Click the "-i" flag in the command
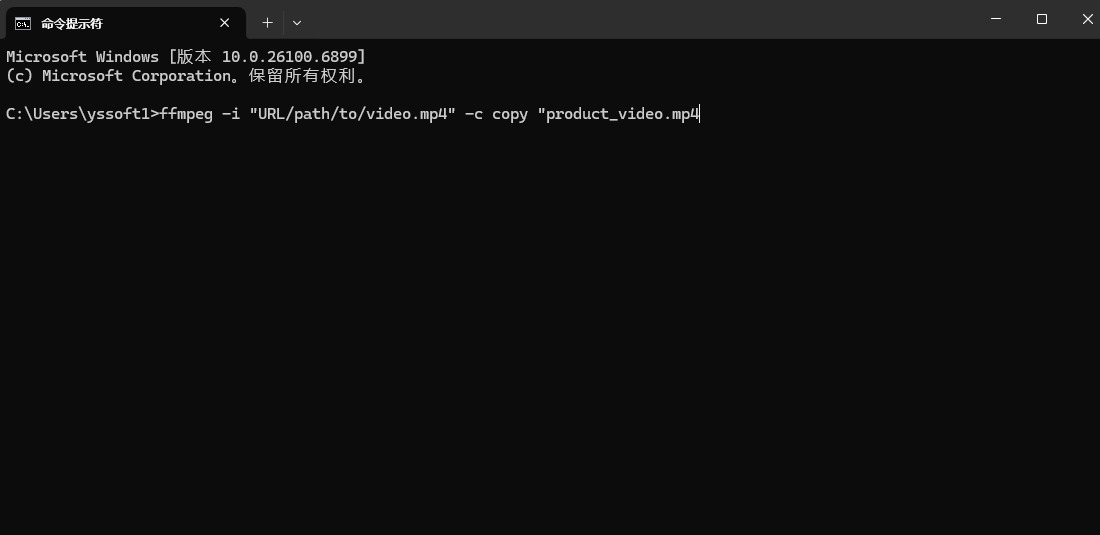This screenshot has height=535, width=1100. tap(231, 114)
